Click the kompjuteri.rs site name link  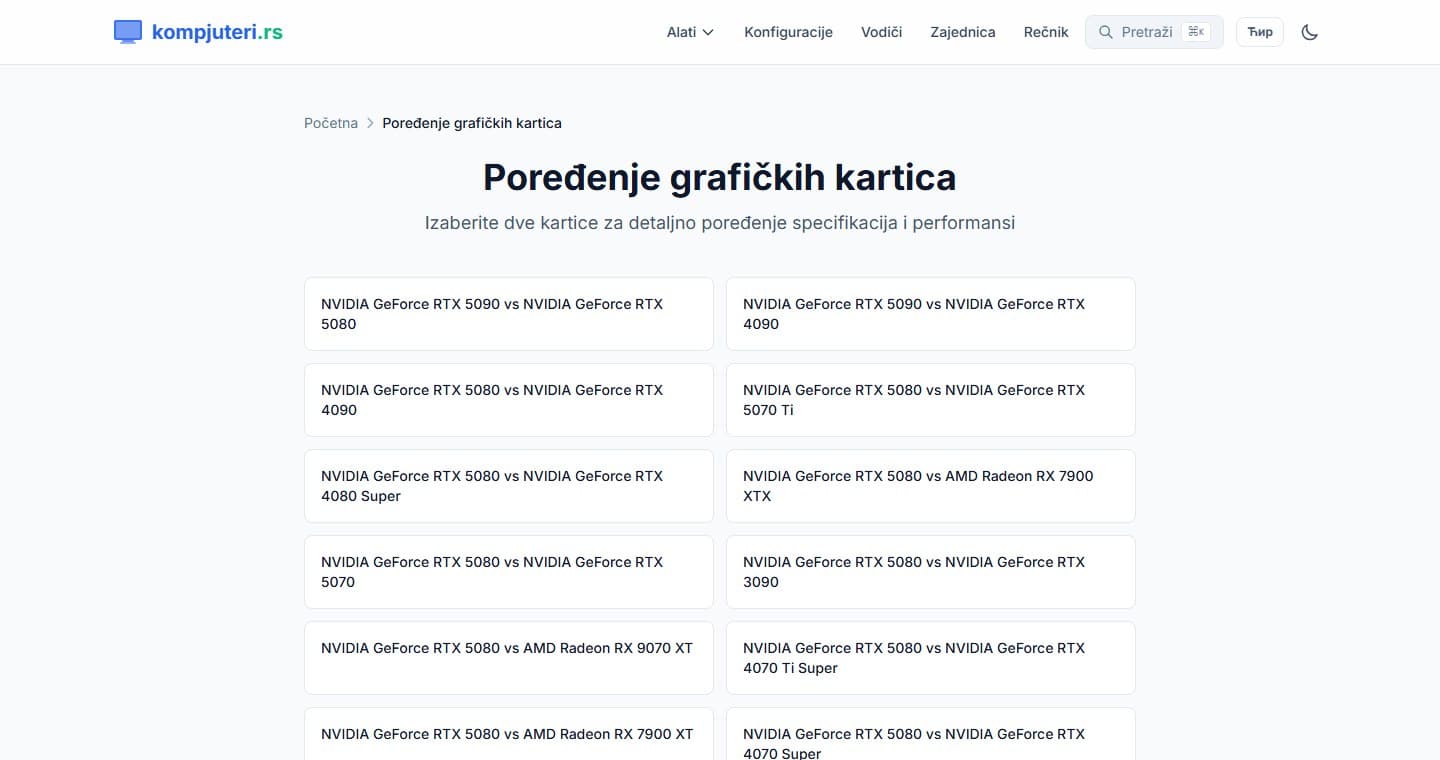(217, 32)
